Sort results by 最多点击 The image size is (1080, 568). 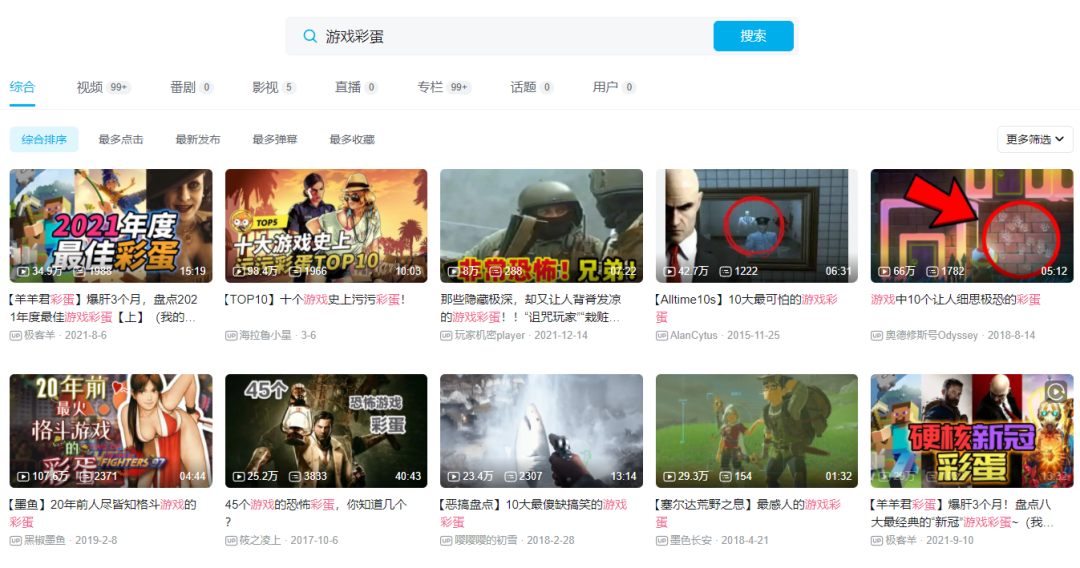pos(121,139)
